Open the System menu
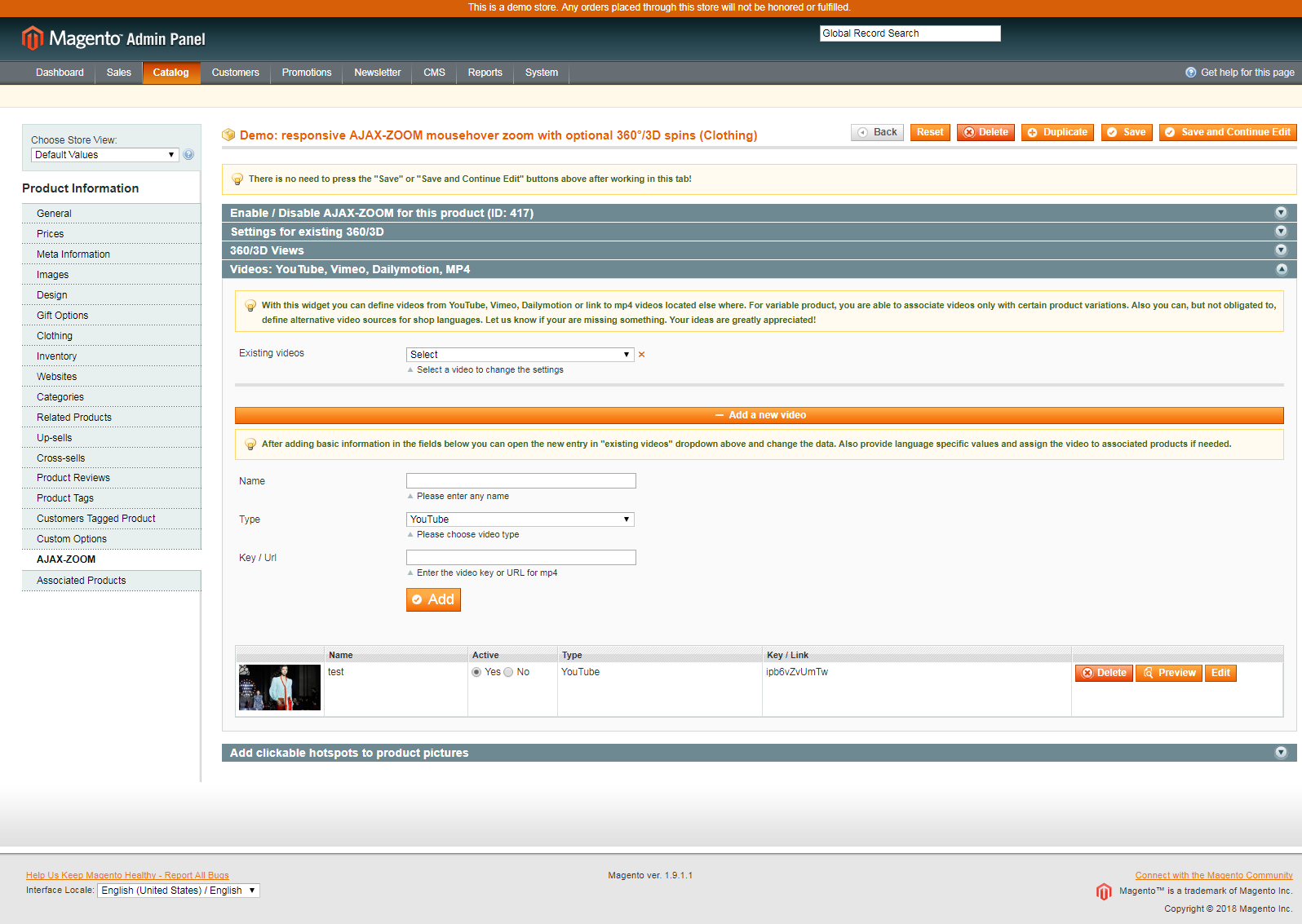 tap(542, 73)
